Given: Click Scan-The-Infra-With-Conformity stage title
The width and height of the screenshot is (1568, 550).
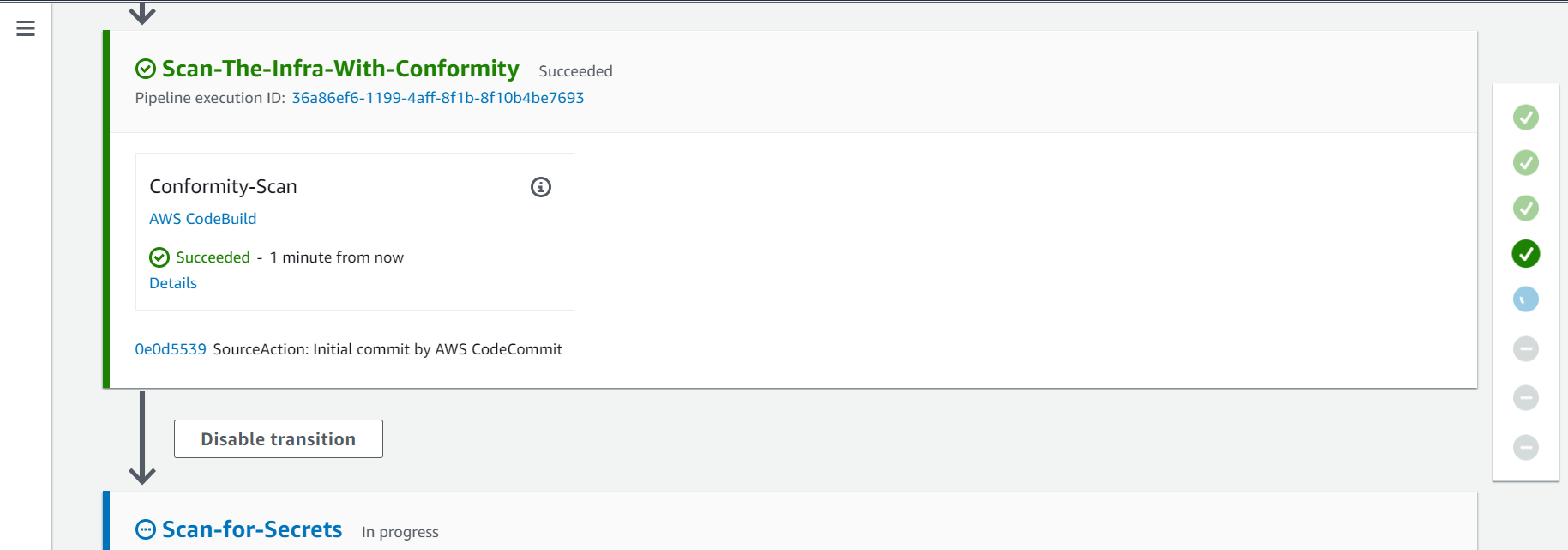Looking at the screenshot, I should click(340, 69).
